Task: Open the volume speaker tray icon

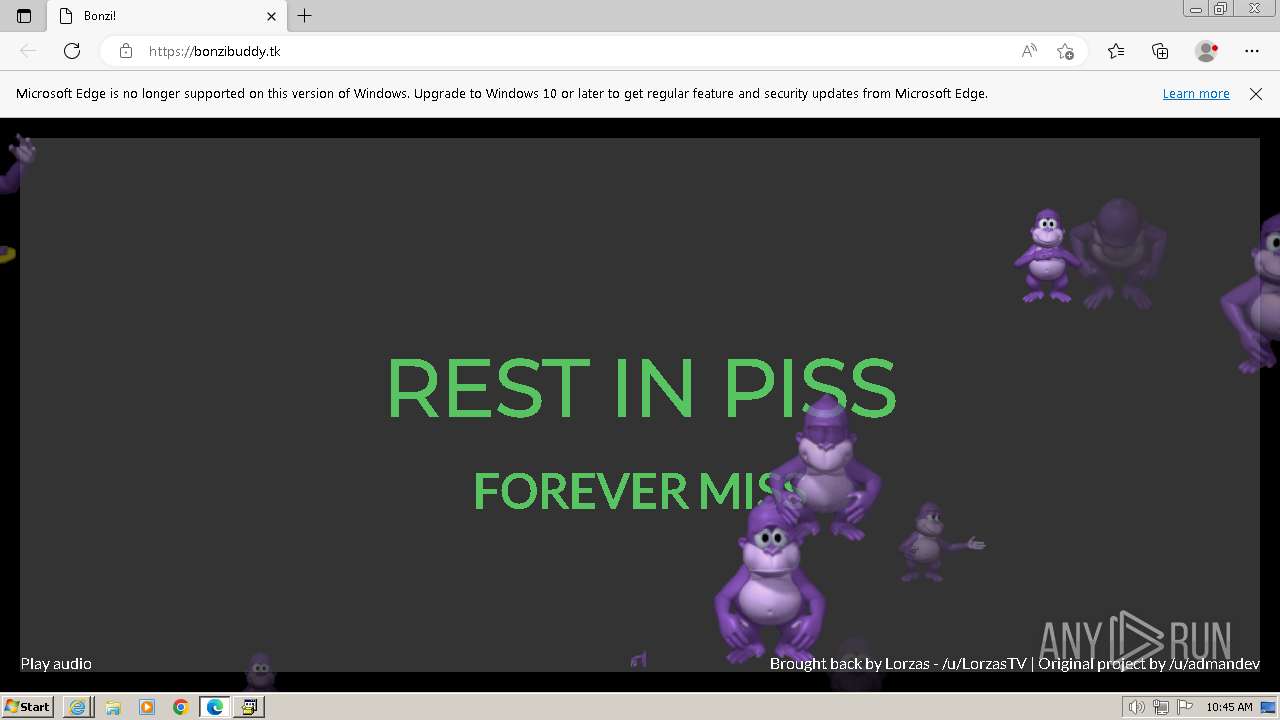Action: [x=1137, y=707]
